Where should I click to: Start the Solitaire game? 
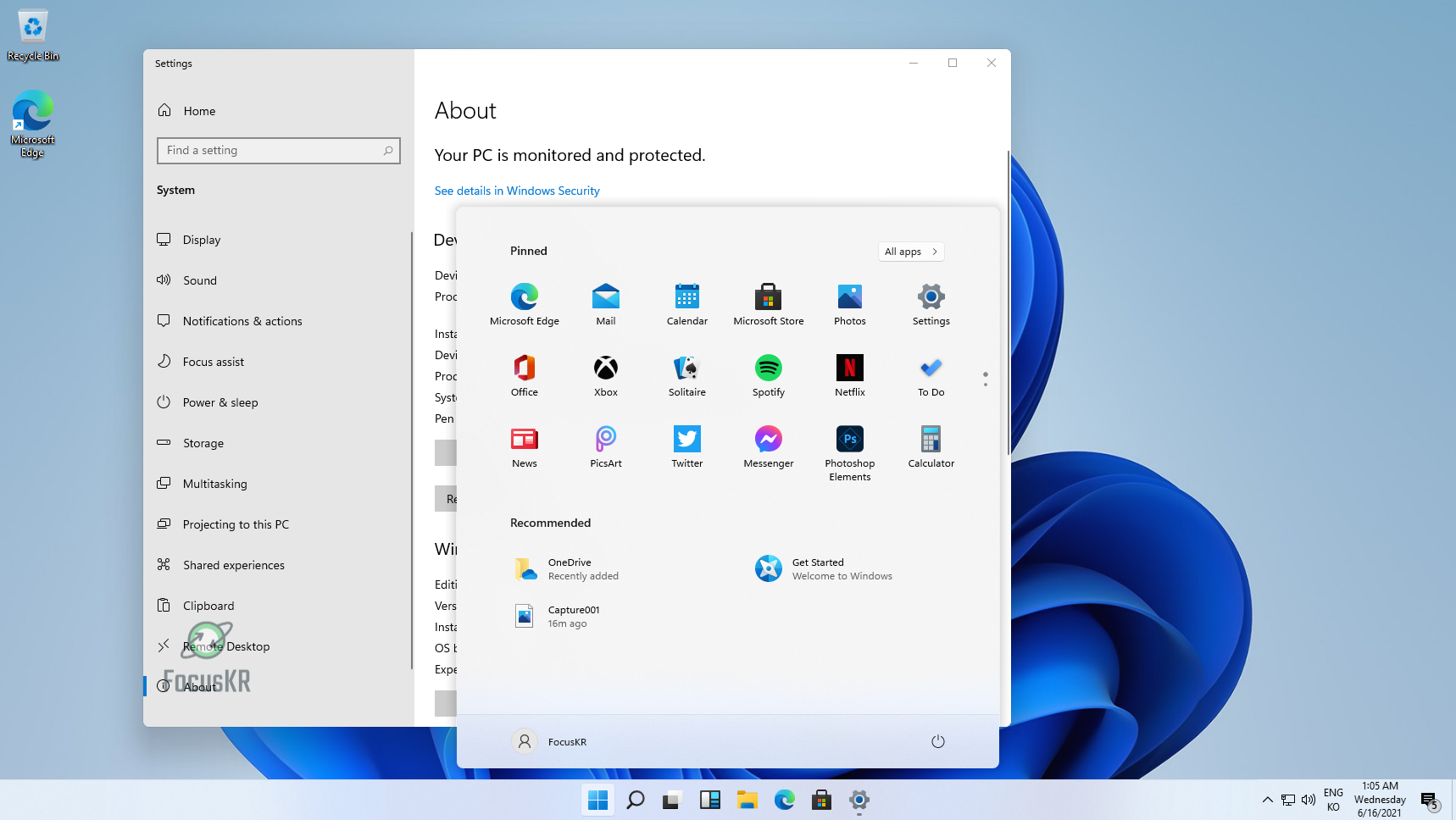687,376
